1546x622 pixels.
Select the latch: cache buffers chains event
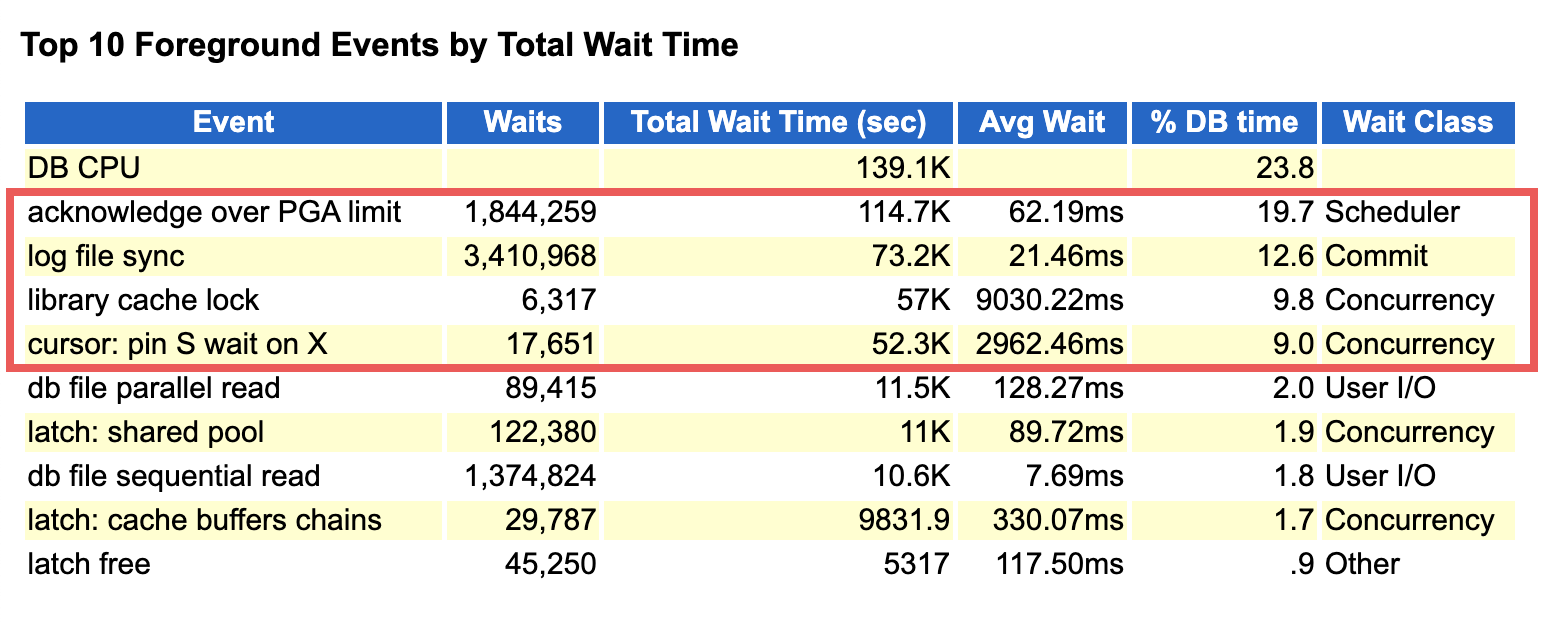pyautogui.click(x=204, y=520)
